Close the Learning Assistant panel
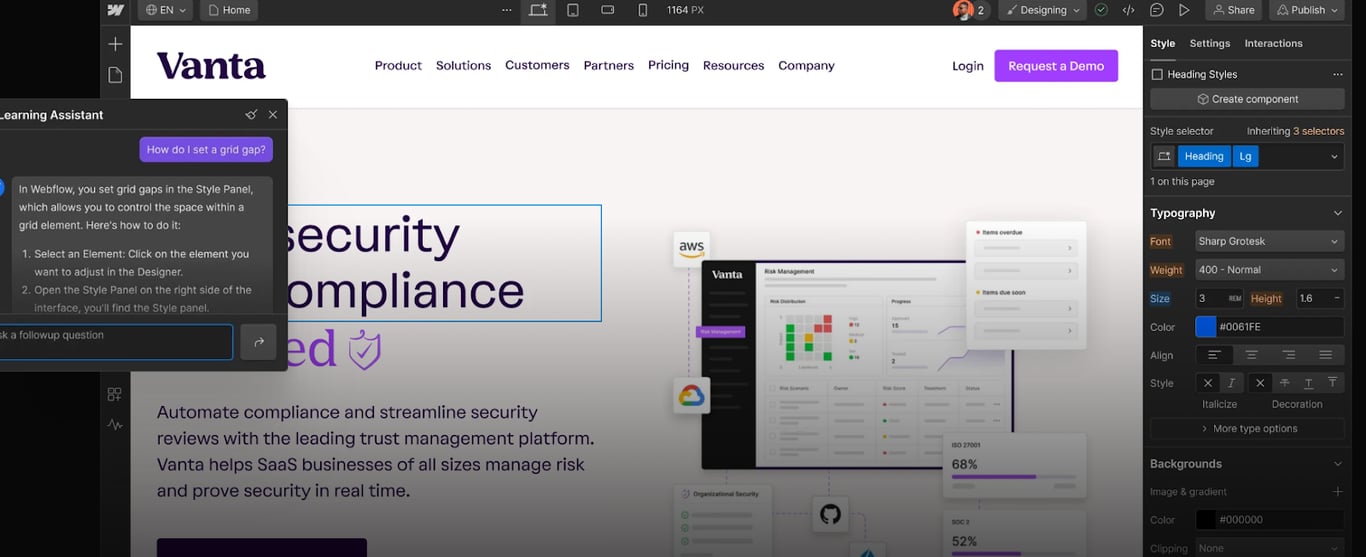The width and height of the screenshot is (1366, 557). (x=273, y=115)
